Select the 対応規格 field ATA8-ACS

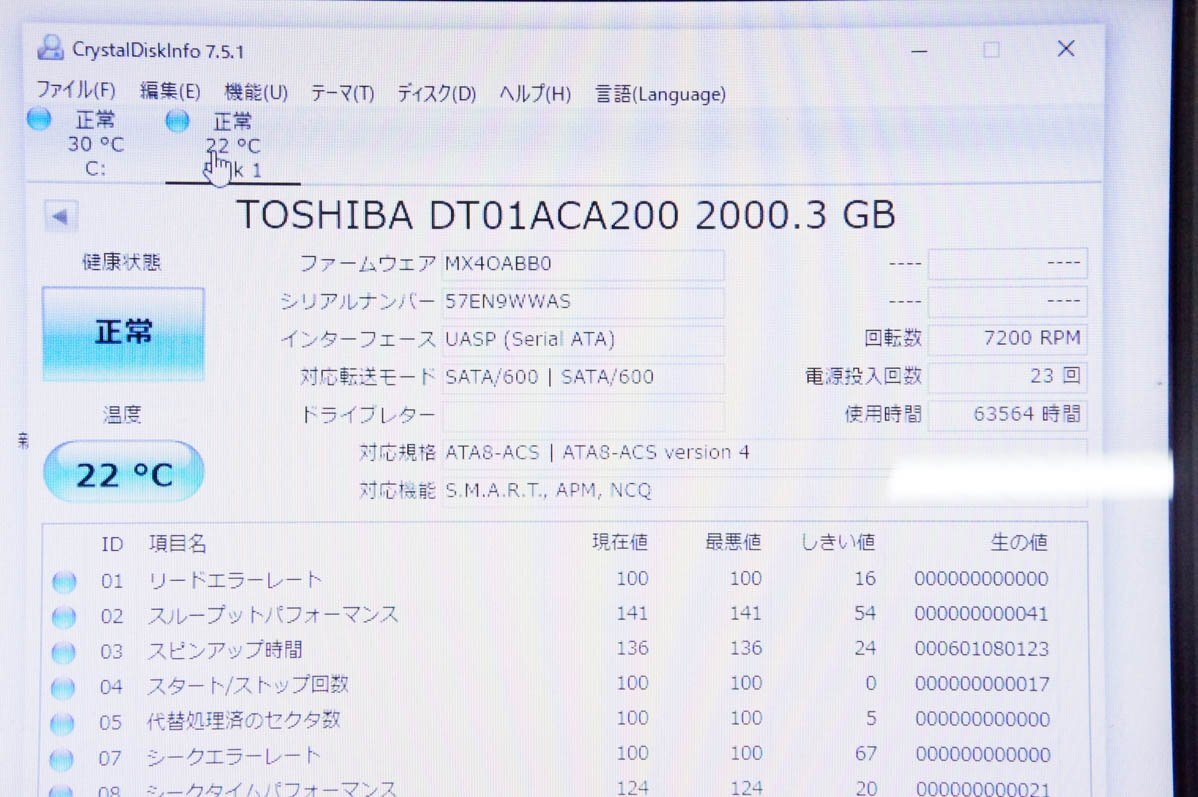[764, 453]
